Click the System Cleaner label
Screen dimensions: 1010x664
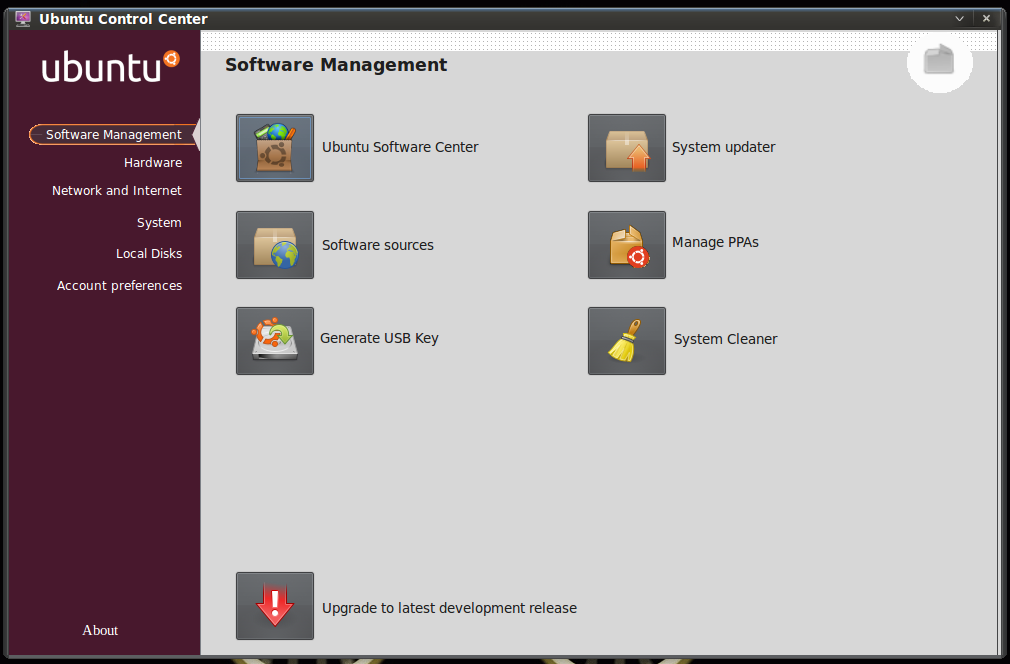725,339
